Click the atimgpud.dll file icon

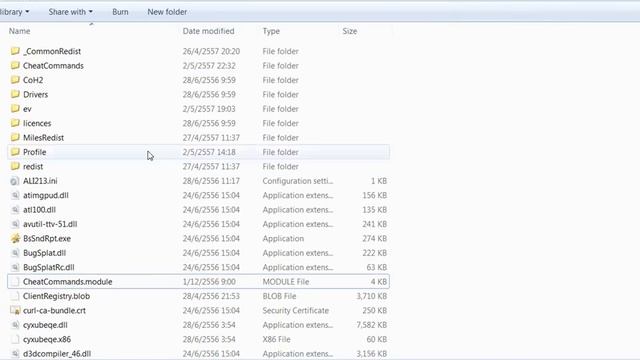pos(15,195)
